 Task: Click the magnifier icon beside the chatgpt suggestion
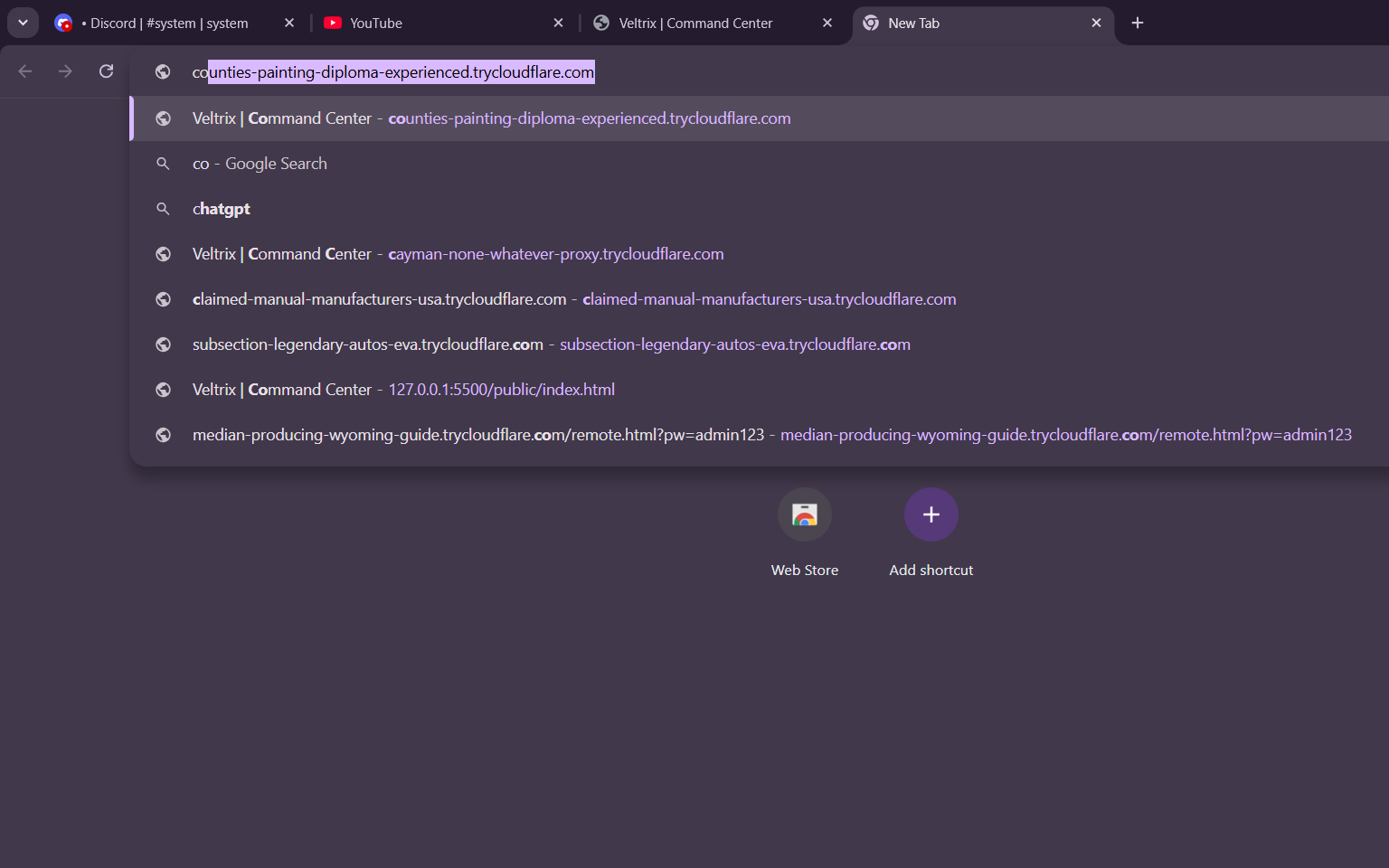[x=163, y=209]
